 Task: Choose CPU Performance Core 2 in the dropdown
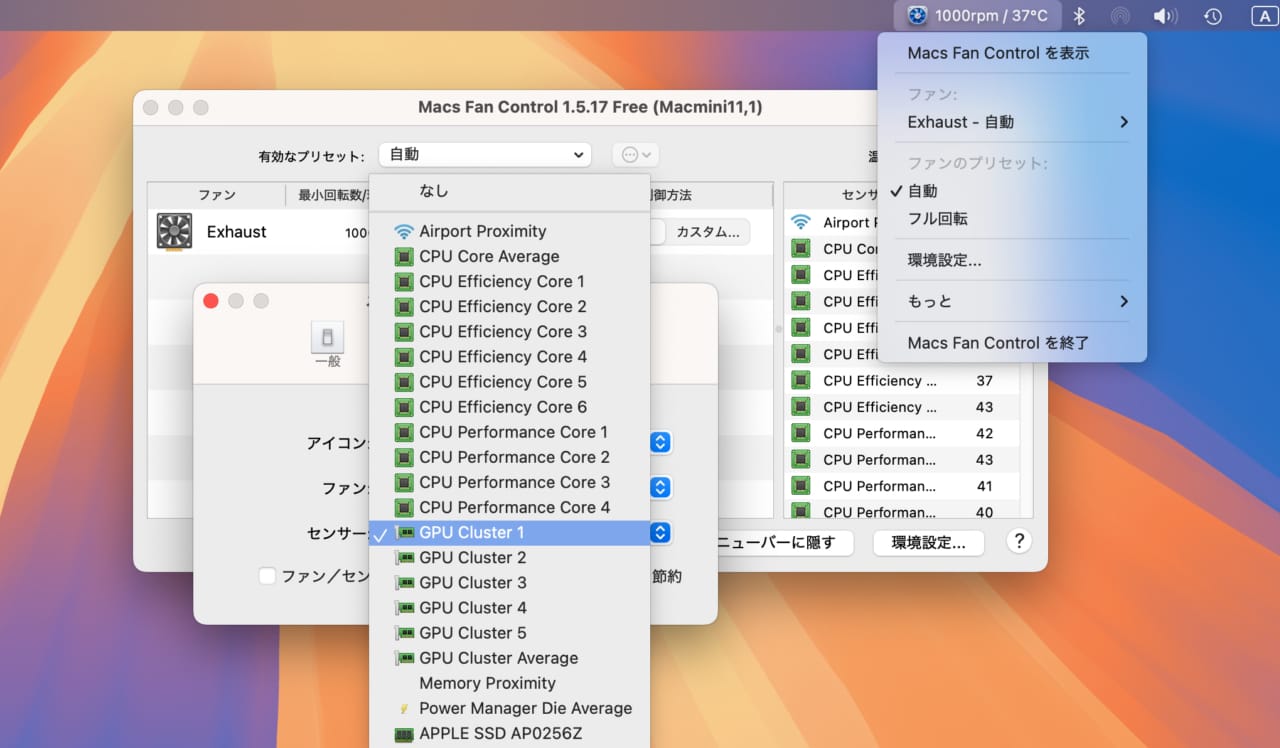pos(509,457)
